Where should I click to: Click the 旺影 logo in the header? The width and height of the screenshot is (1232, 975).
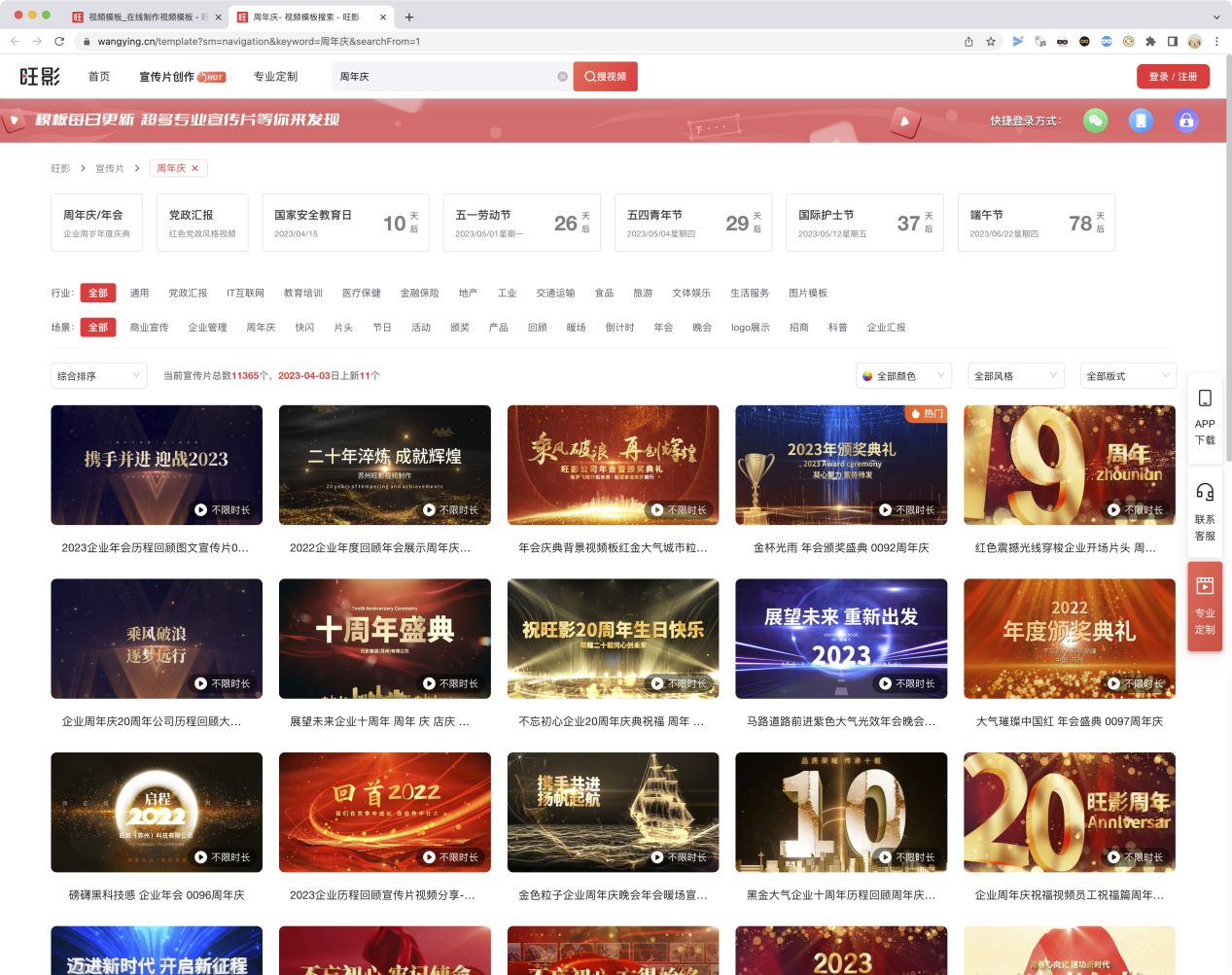pyautogui.click(x=38, y=76)
